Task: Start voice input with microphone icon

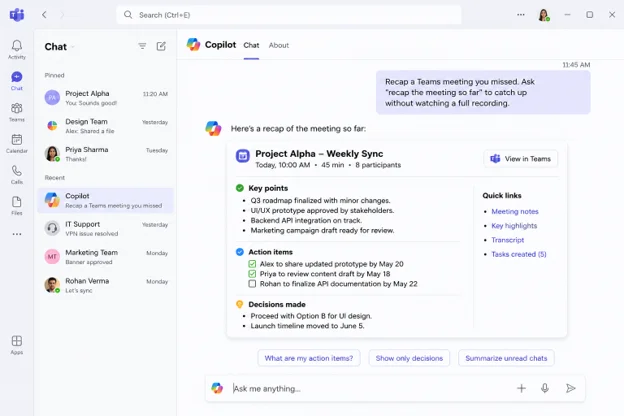Action: point(545,388)
